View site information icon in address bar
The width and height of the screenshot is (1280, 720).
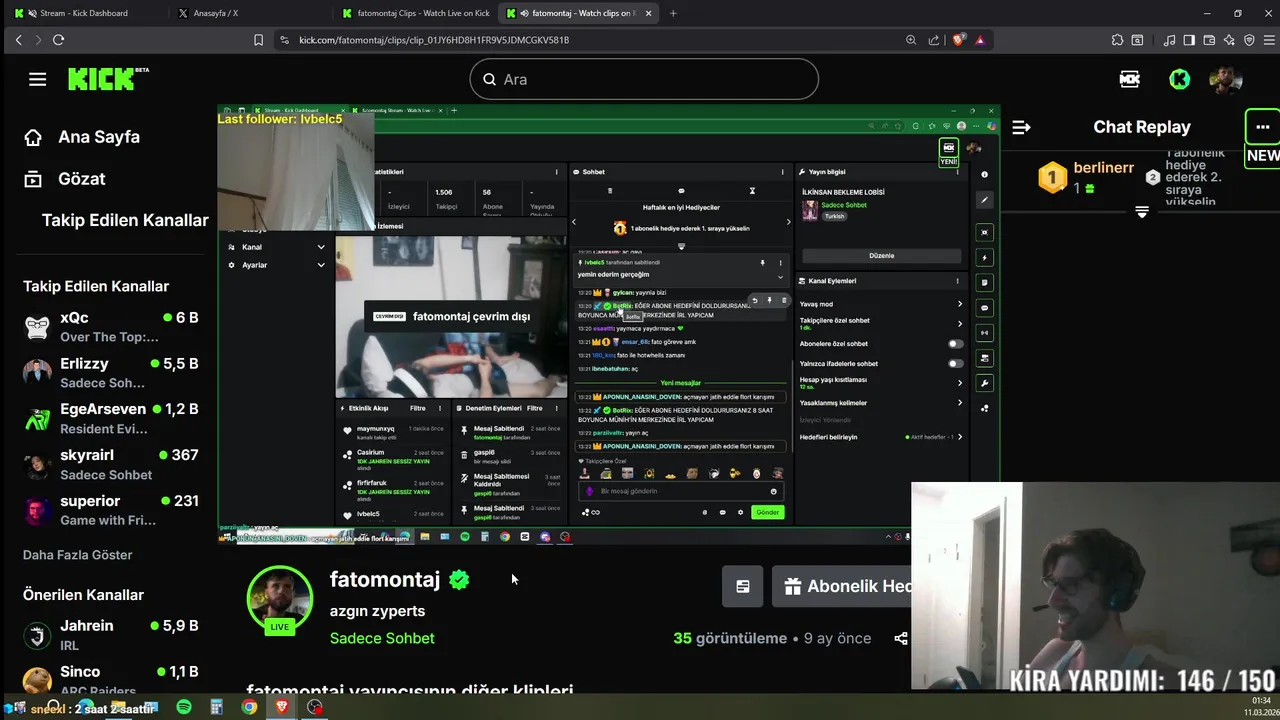[x=284, y=40]
